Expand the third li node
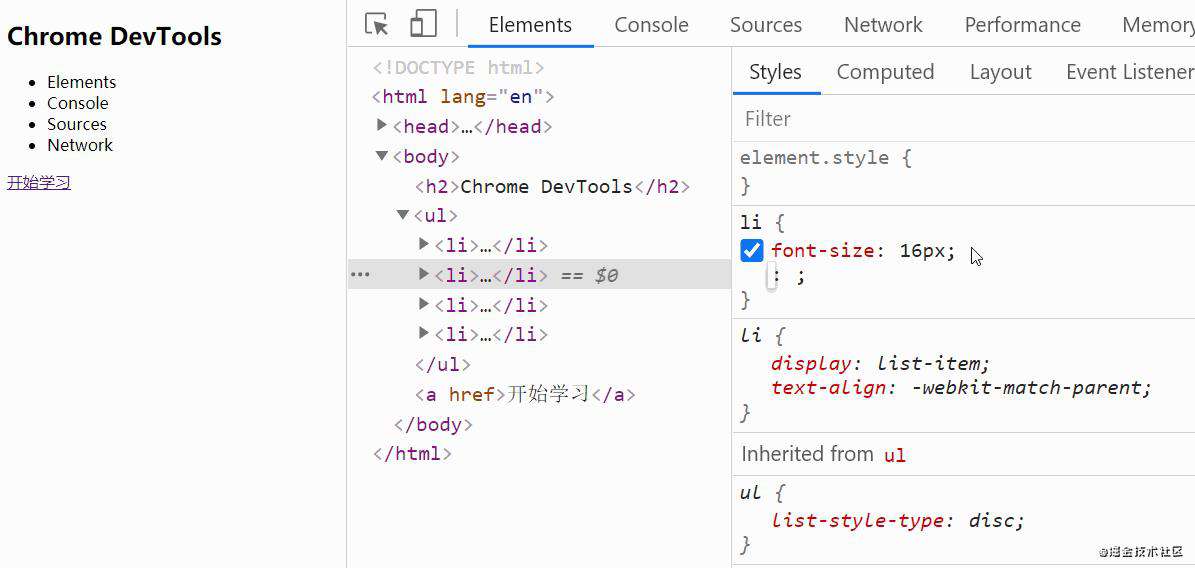1195x568 pixels. pyautogui.click(x=424, y=303)
